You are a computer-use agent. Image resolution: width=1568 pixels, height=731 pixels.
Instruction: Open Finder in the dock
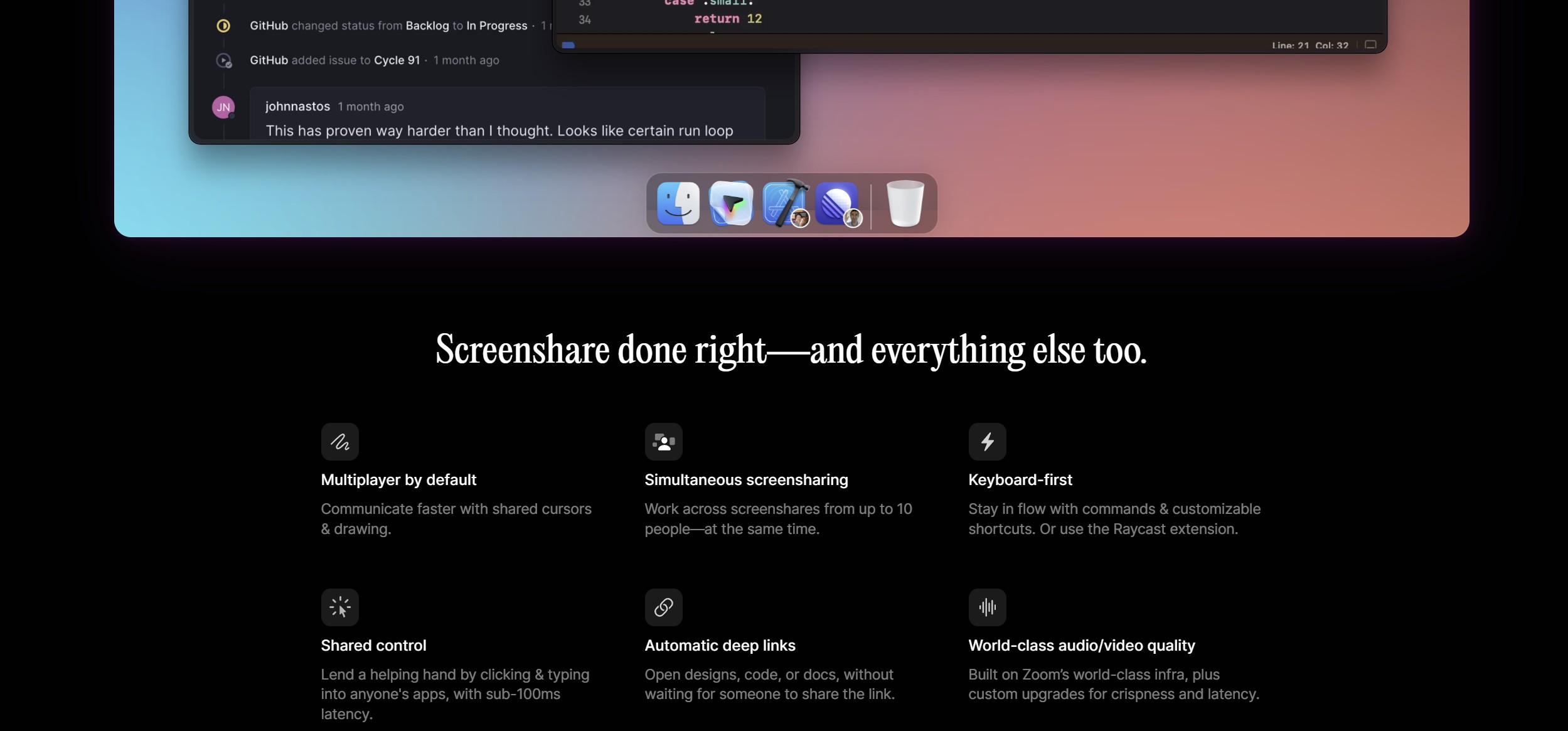pos(678,203)
